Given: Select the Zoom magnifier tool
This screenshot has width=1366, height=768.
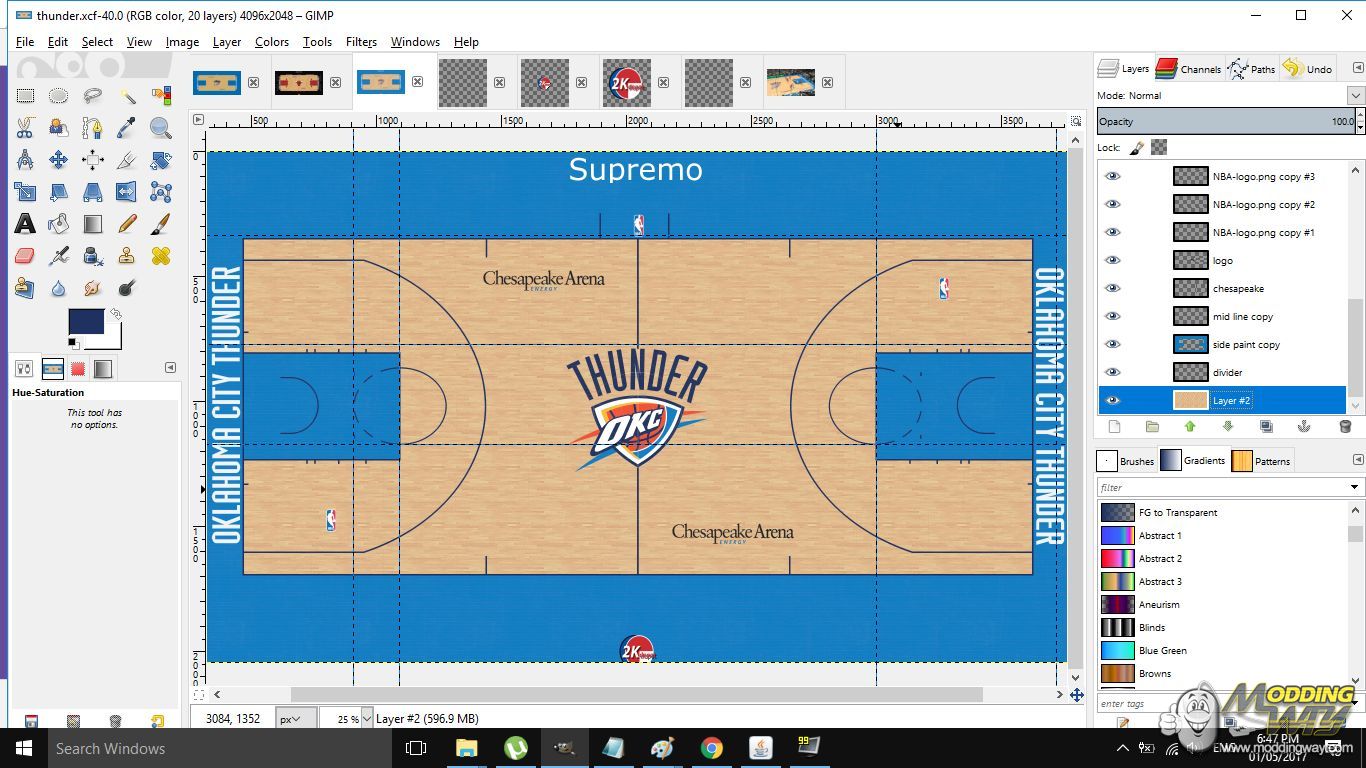Looking at the screenshot, I should (x=160, y=128).
